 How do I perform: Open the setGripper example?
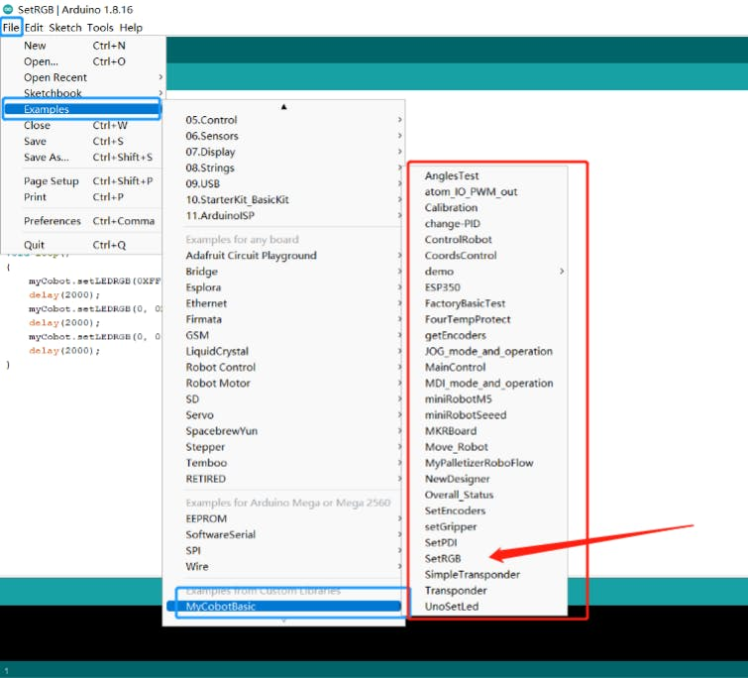488,527
